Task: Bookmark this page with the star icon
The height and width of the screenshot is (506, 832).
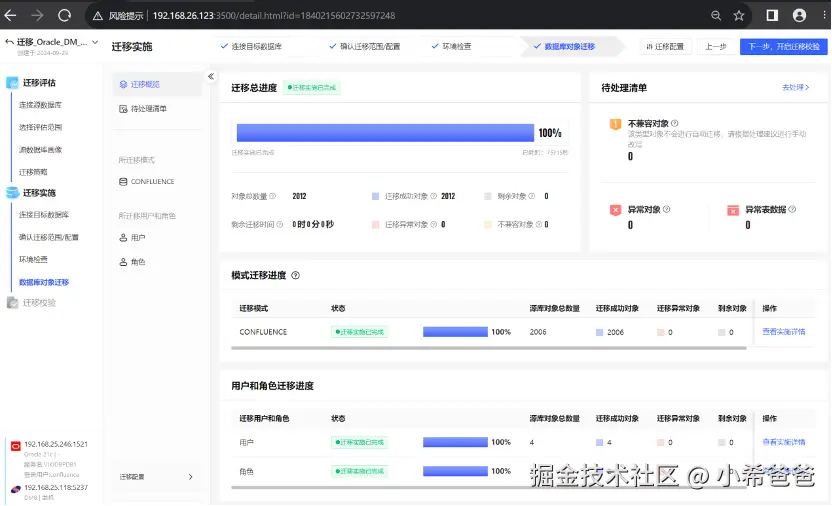Action: (739, 15)
